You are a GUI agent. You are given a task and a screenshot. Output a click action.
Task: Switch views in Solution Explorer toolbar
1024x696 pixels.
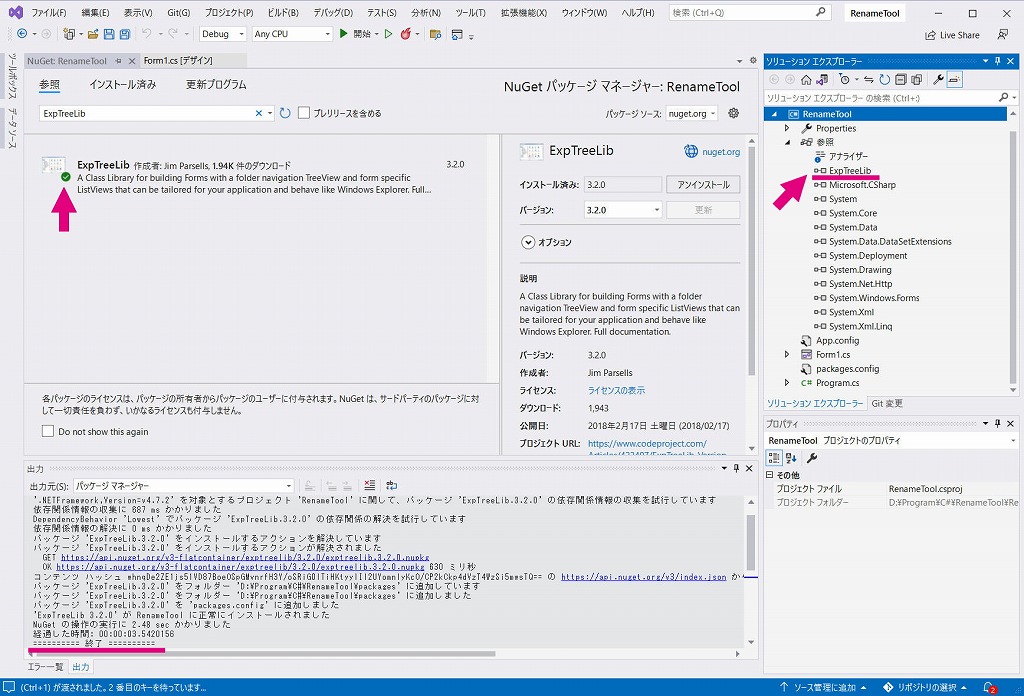point(822,80)
